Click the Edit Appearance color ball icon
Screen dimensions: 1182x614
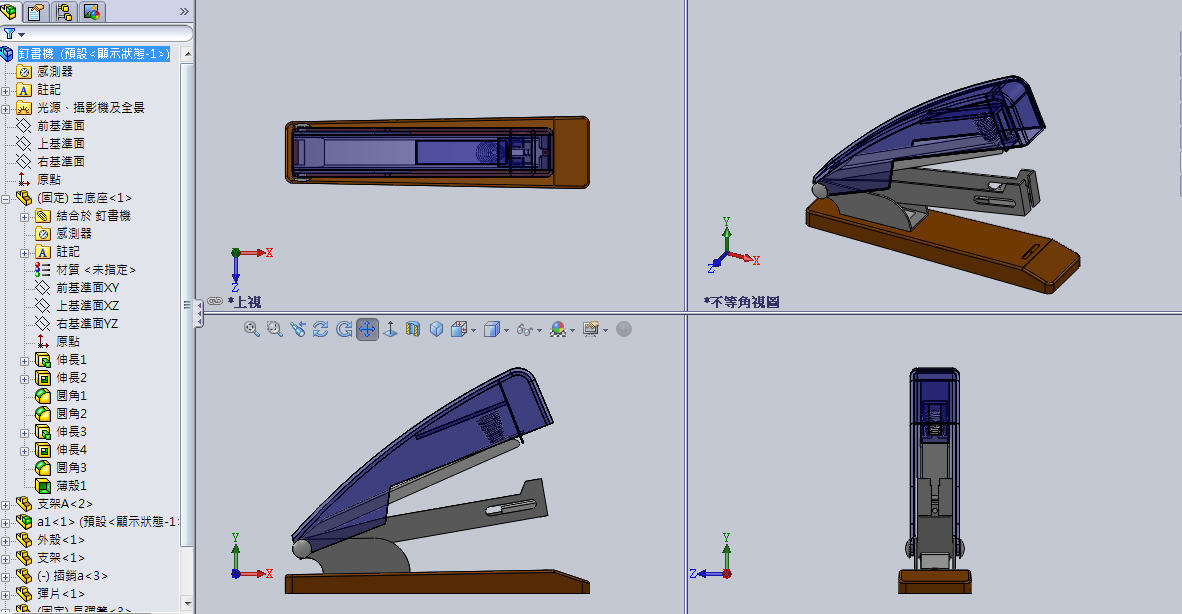558,329
